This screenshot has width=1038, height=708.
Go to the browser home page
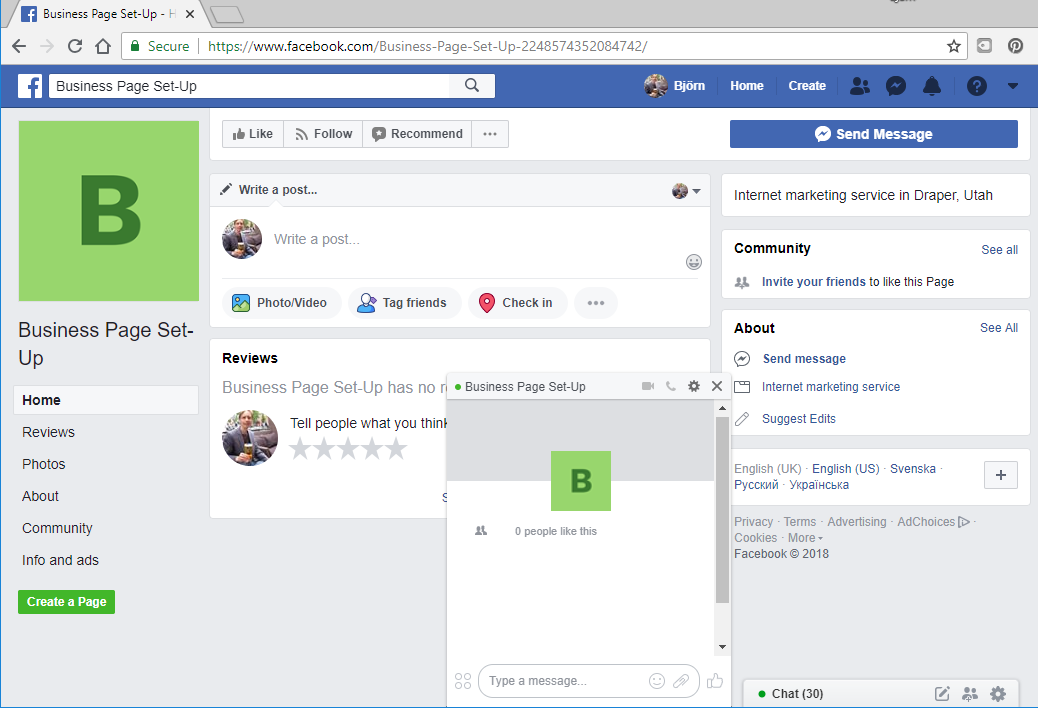(x=103, y=46)
